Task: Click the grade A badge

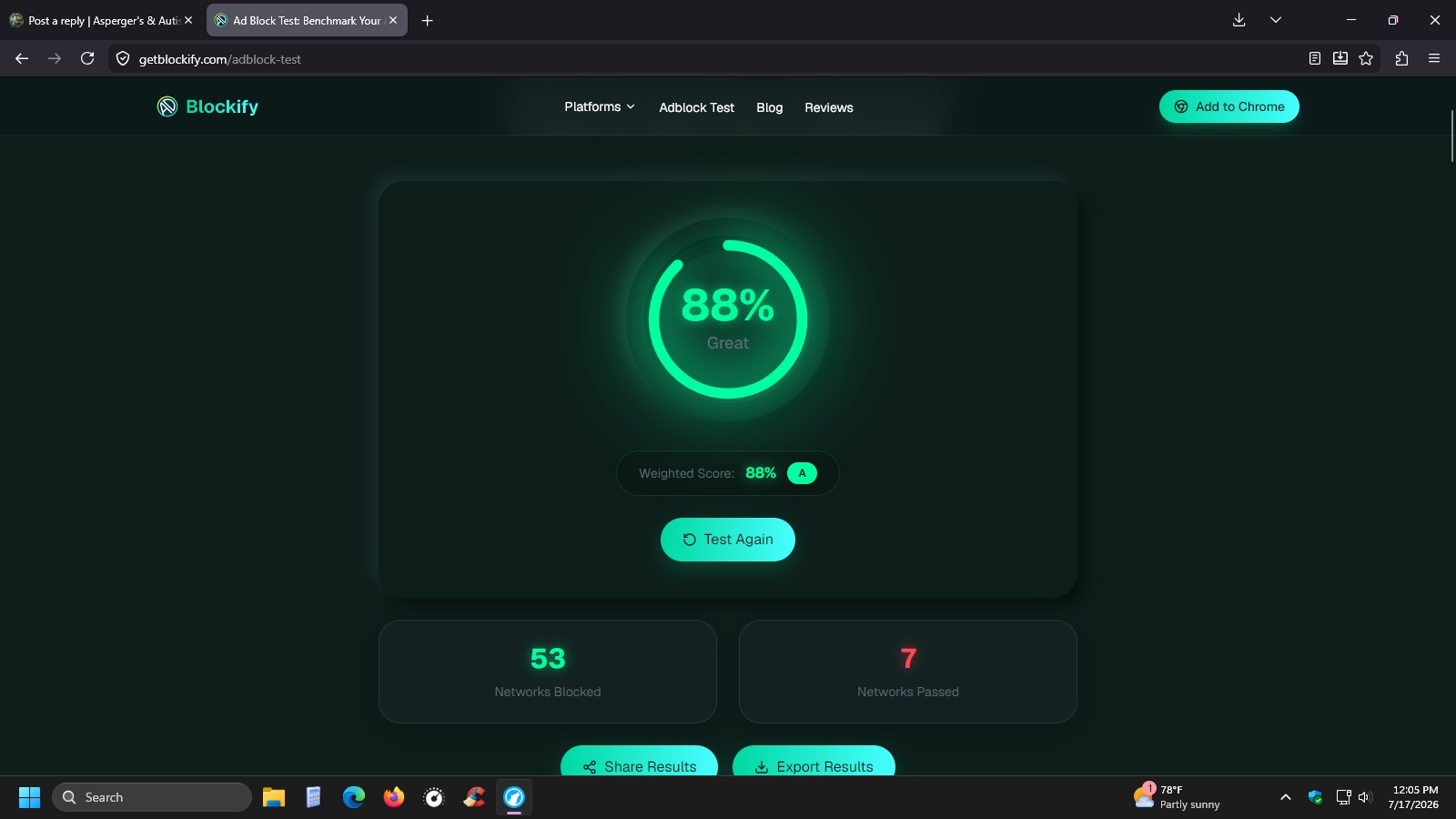Action: (802, 473)
